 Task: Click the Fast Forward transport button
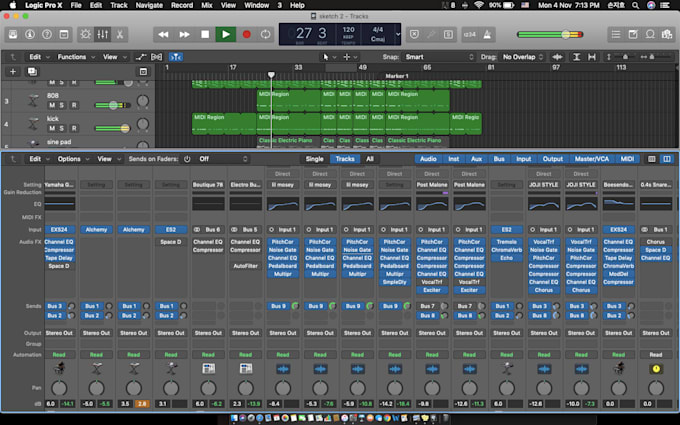click(184, 35)
